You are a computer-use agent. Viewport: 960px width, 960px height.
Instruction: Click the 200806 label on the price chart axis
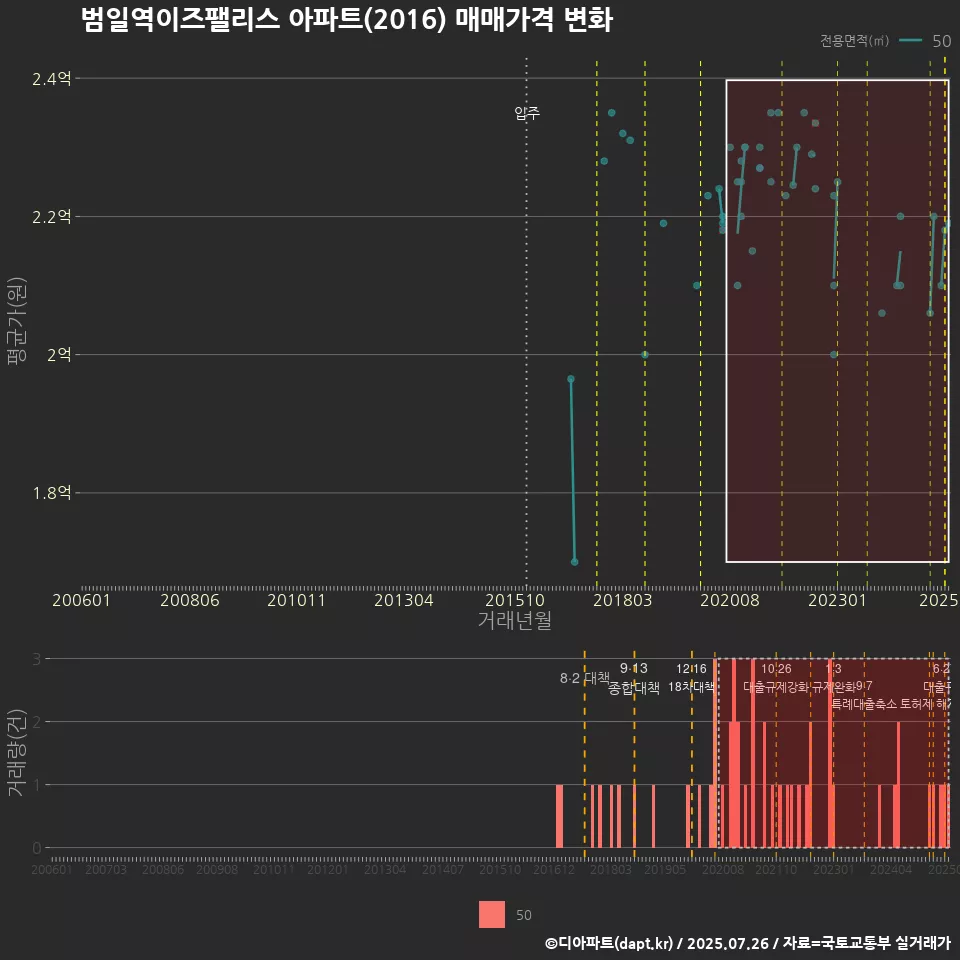point(190,600)
